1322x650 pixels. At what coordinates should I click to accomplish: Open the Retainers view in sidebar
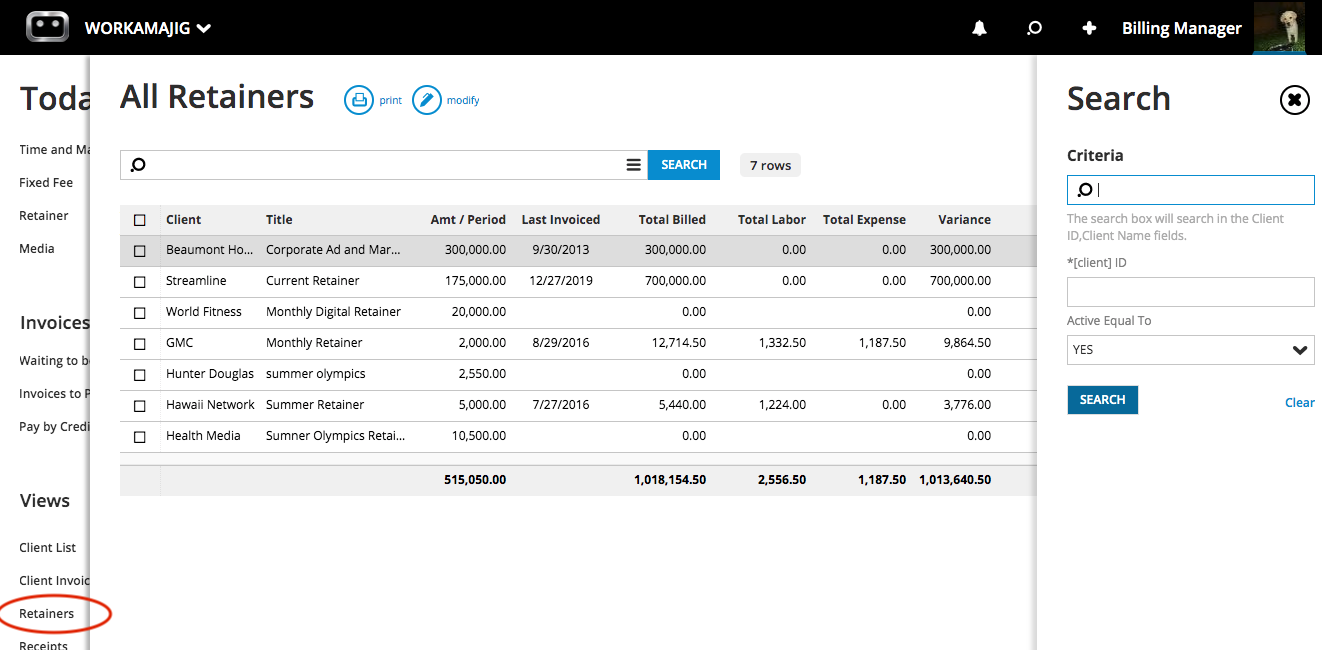tap(46, 613)
